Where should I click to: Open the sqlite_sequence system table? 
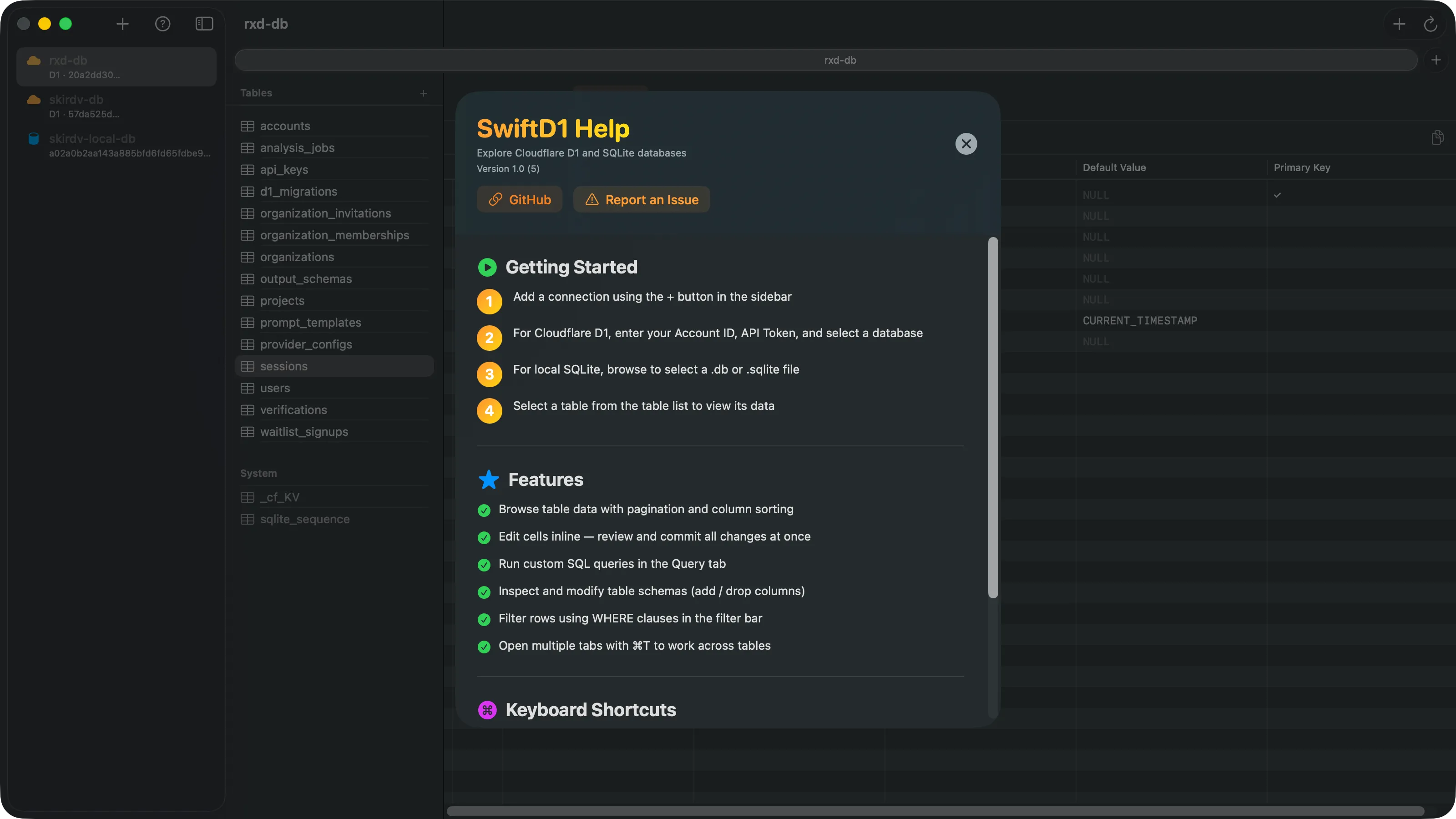305,519
